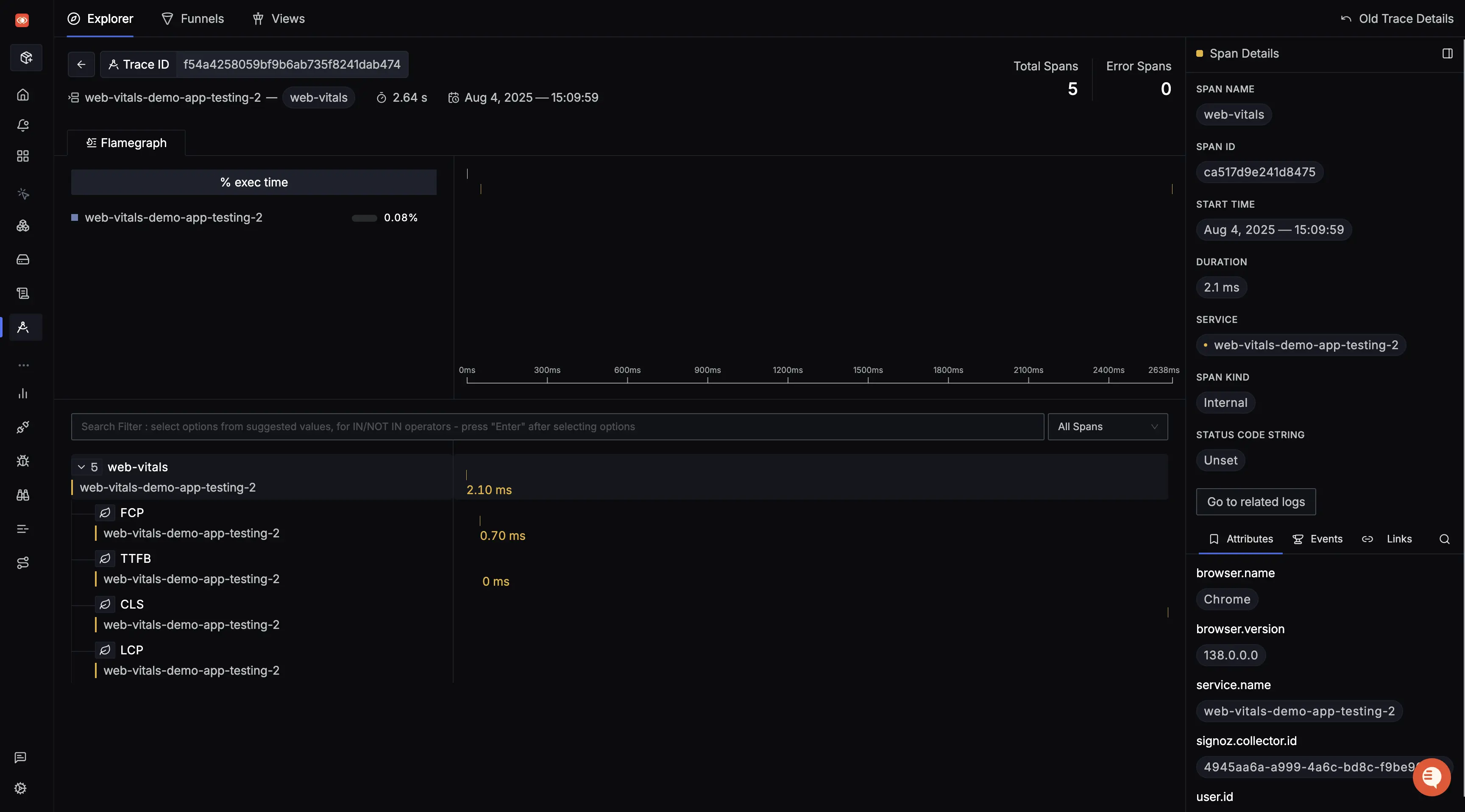Switch to the Events tab

1318,539
